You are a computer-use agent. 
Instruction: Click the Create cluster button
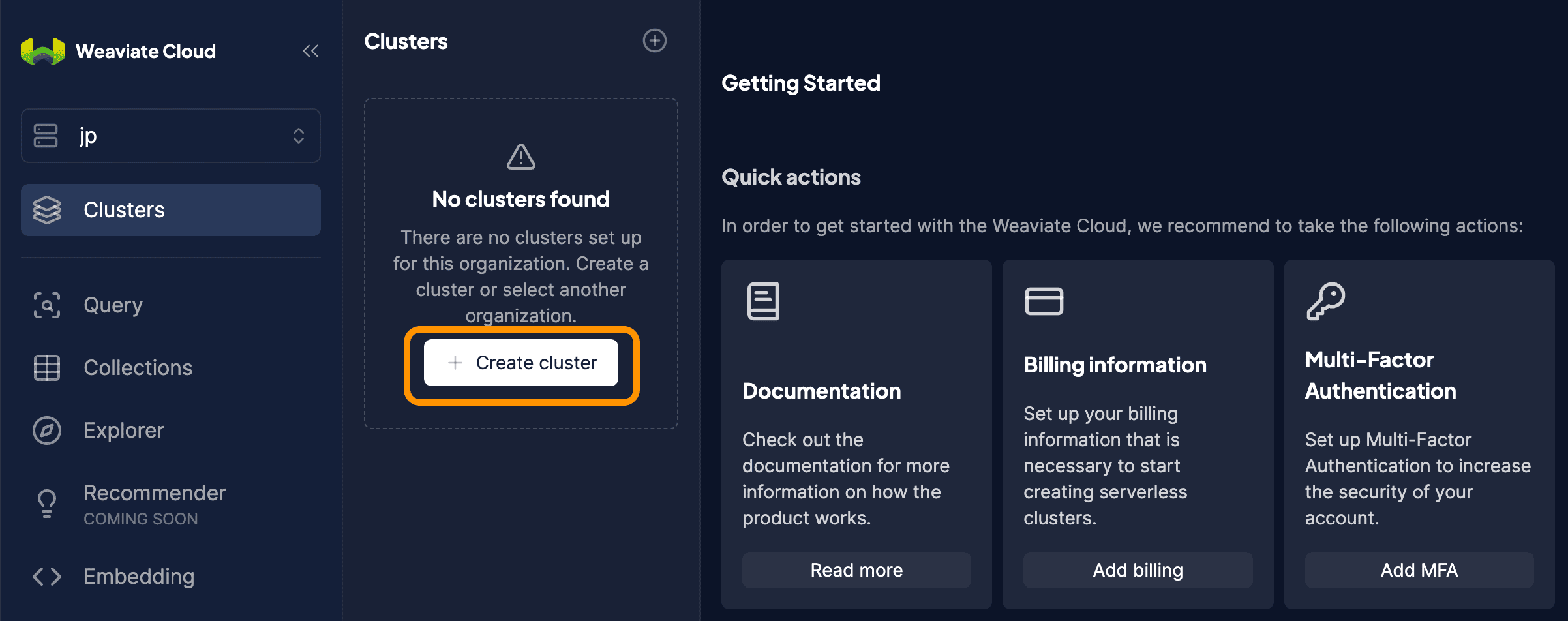click(x=521, y=363)
